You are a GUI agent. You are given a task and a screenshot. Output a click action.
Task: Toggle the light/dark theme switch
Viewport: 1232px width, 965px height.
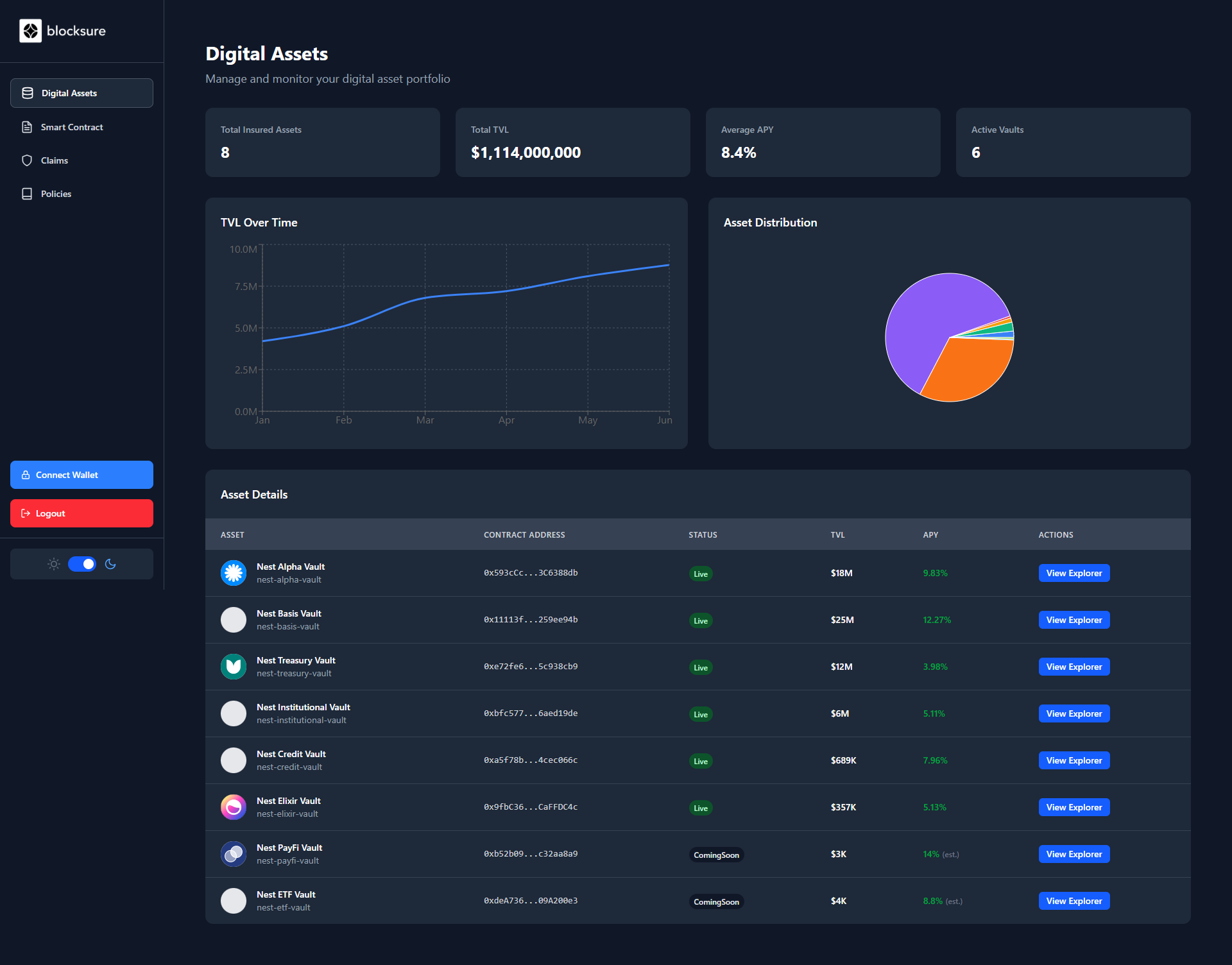[x=82, y=564]
